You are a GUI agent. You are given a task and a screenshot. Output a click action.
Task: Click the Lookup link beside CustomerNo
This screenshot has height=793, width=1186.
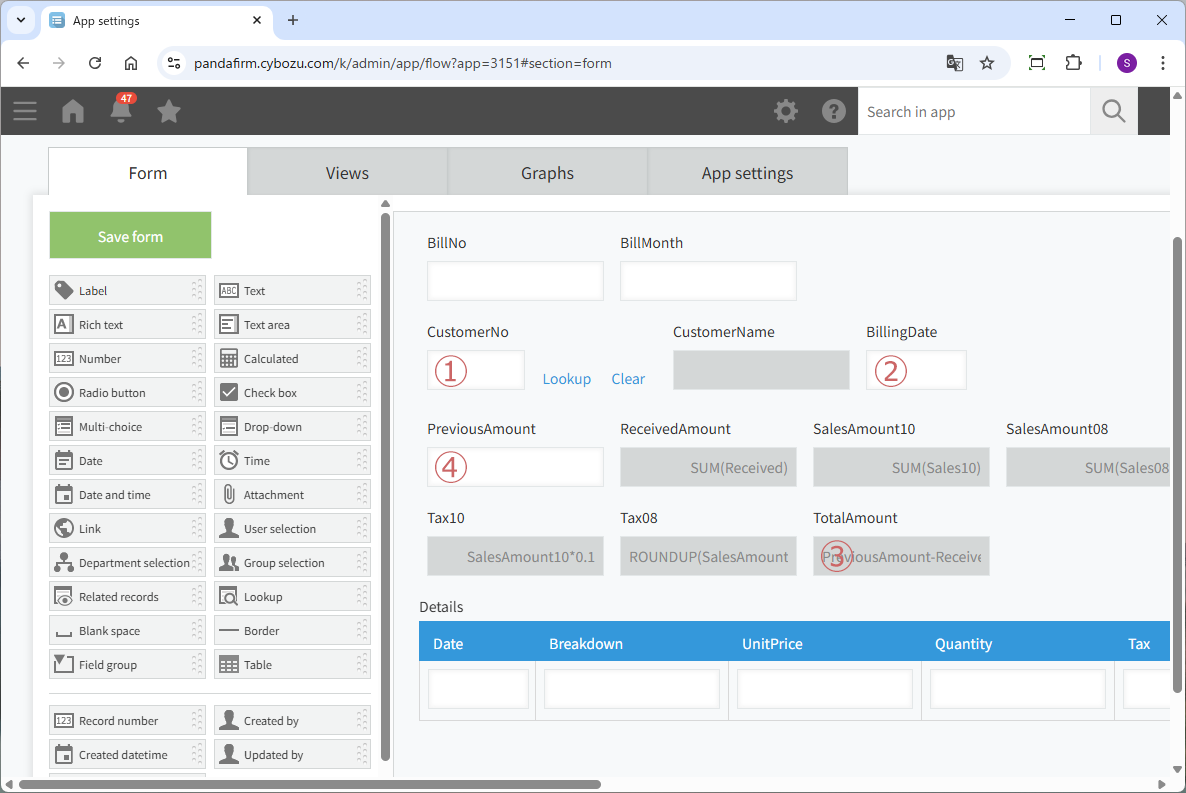(x=566, y=379)
